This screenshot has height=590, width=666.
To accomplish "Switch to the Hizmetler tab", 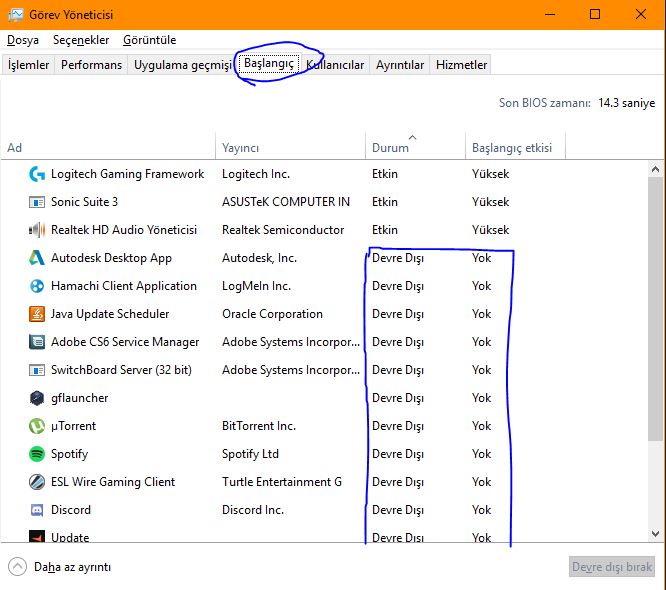I will (461, 65).
